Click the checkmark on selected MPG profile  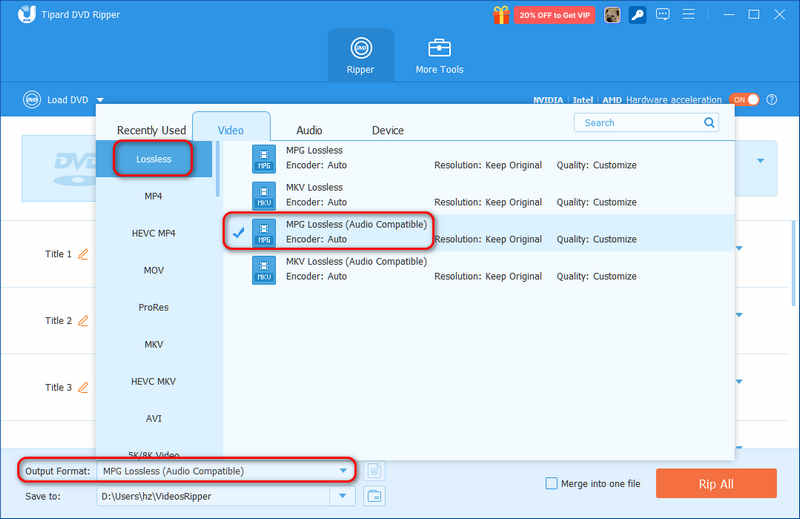click(x=238, y=233)
